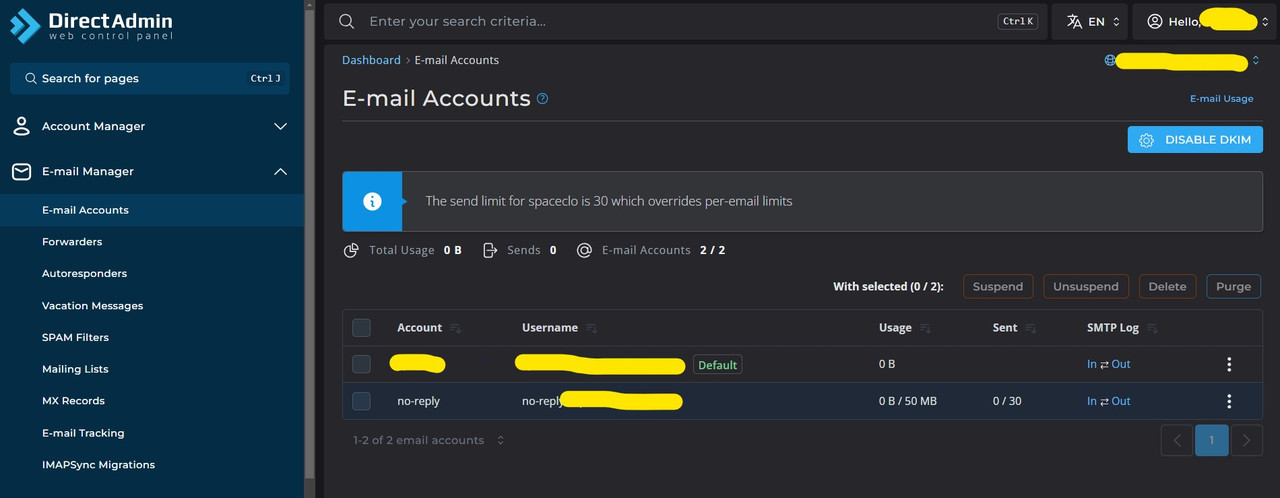Image resolution: width=1280 pixels, height=498 pixels.
Task: Open Vacation Messages in sidebar
Action: [x=152, y=306]
